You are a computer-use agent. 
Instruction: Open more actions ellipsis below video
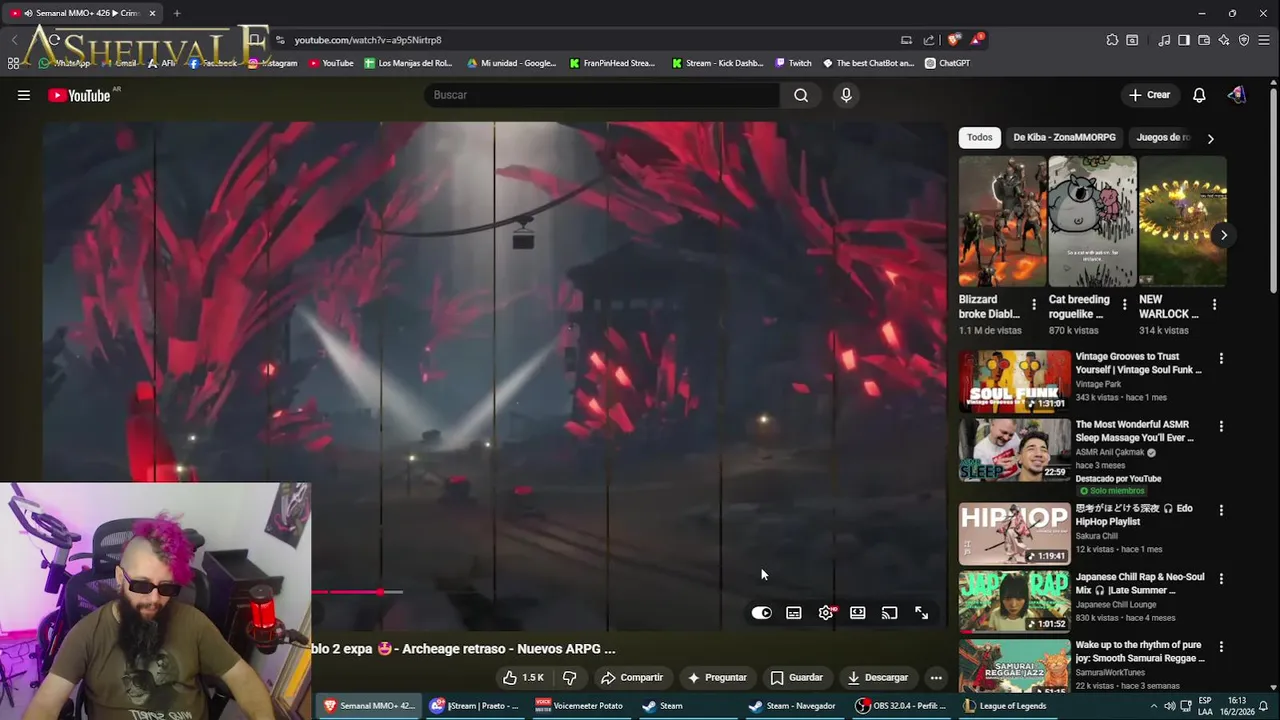click(x=936, y=678)
